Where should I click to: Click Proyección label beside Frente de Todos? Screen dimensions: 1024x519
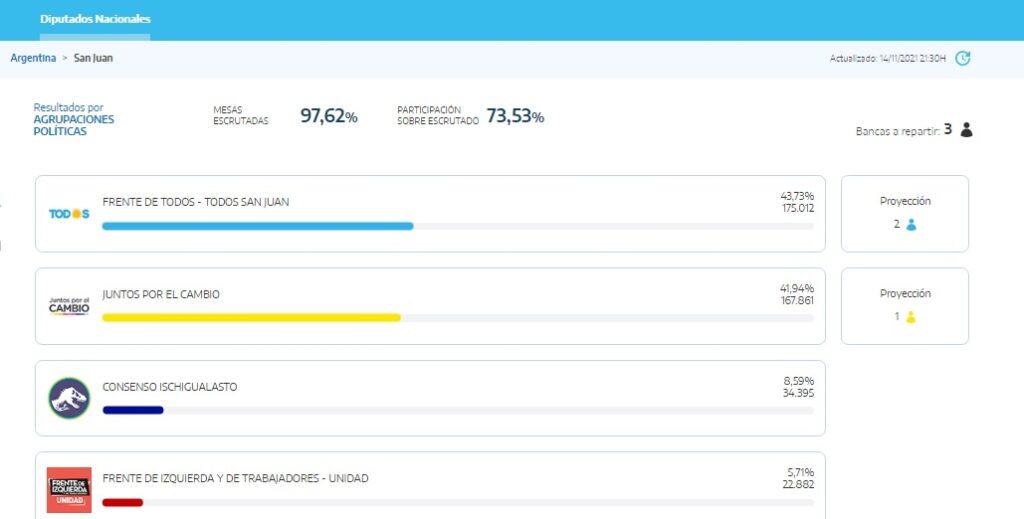[905, 202]
